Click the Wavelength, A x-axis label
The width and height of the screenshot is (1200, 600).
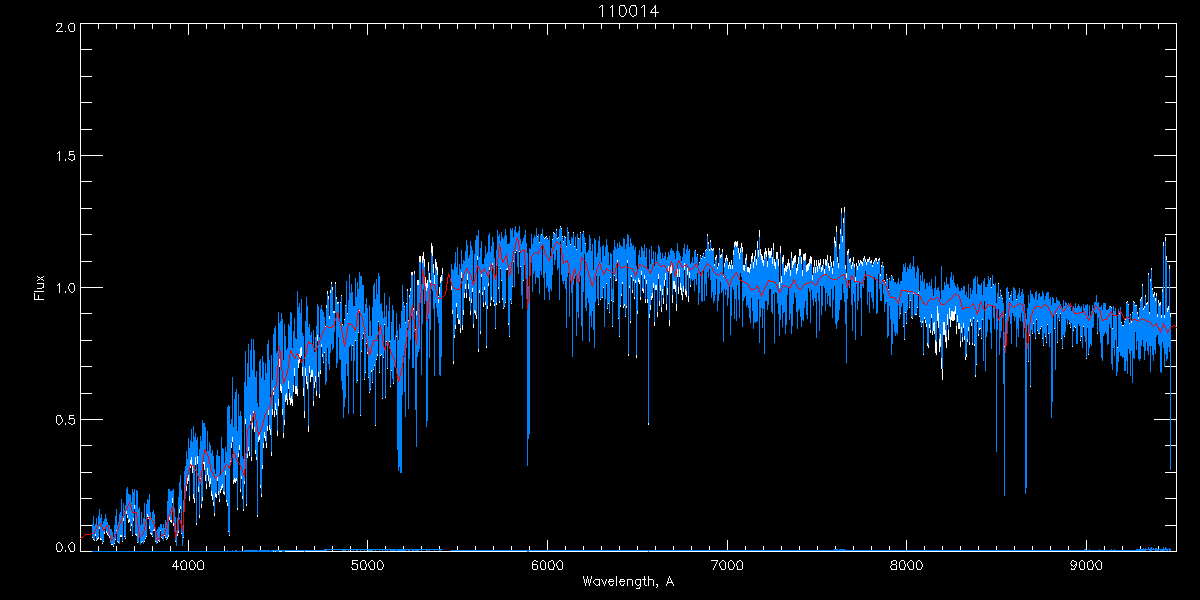pos(627,582)
